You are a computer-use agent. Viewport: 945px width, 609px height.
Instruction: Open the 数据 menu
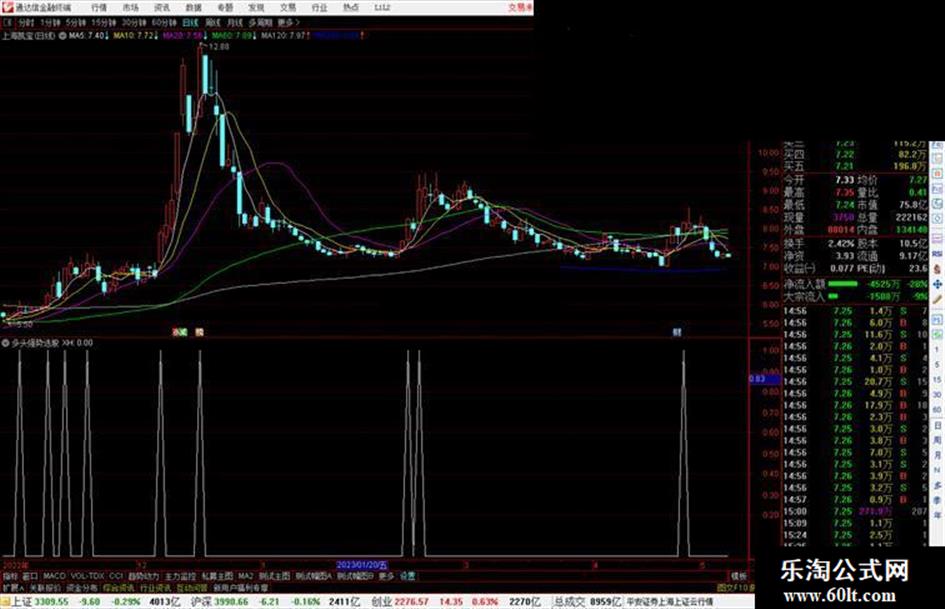click(x=193, y=8)
